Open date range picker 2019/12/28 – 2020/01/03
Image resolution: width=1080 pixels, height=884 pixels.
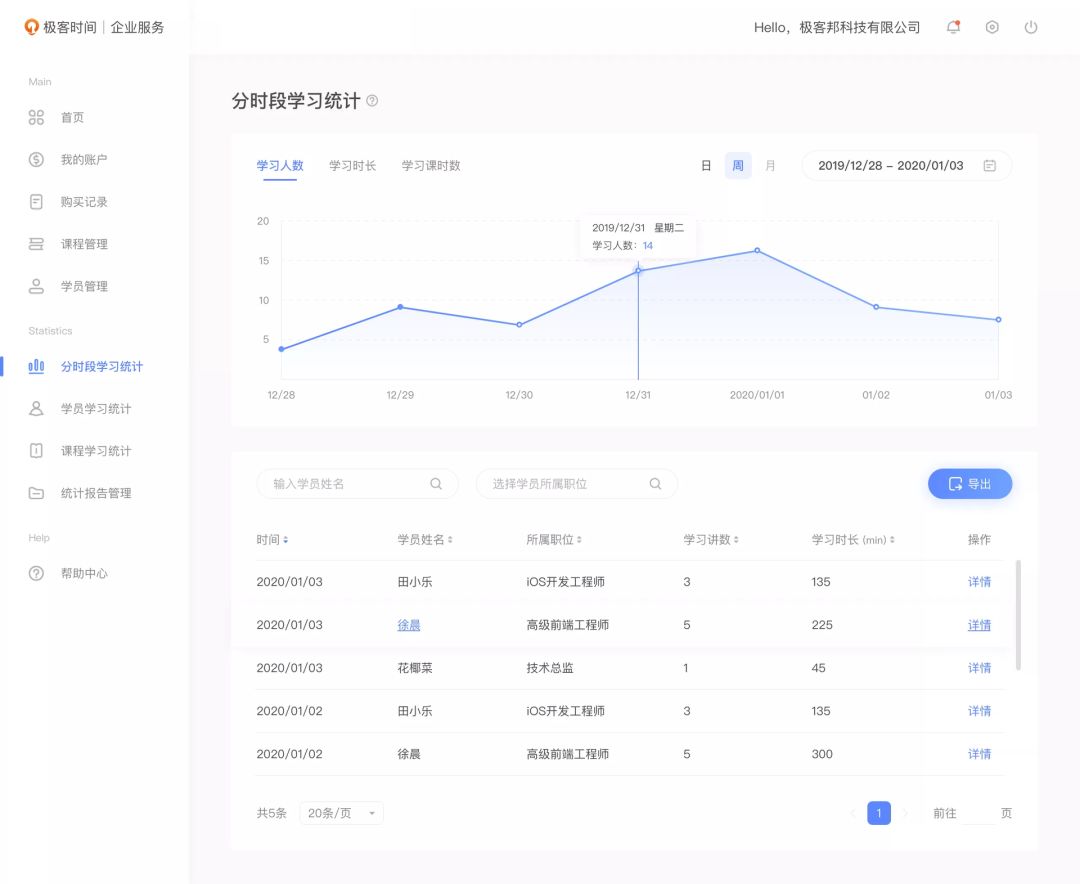coord(906,165)
